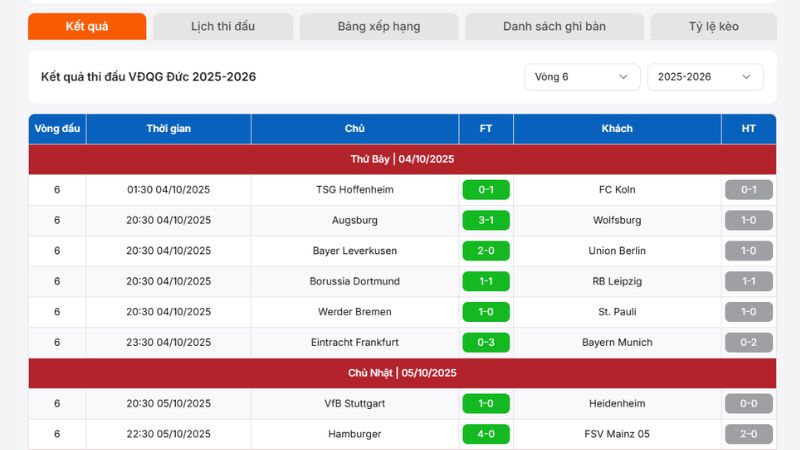Open the TSG Hoffenheim team link

tap(355, 190)
